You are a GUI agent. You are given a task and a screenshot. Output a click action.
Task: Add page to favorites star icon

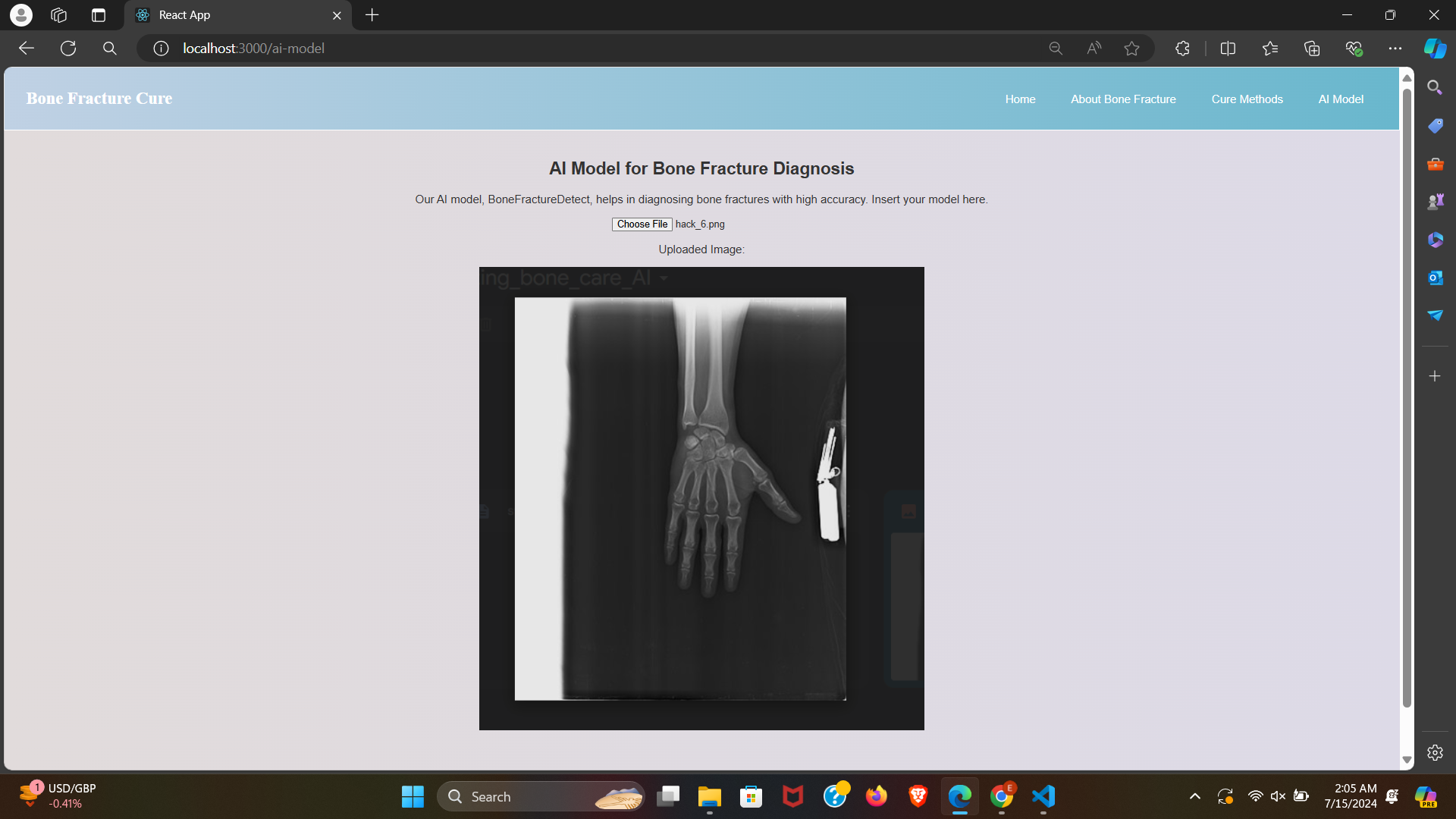[x=1131, y=49]
